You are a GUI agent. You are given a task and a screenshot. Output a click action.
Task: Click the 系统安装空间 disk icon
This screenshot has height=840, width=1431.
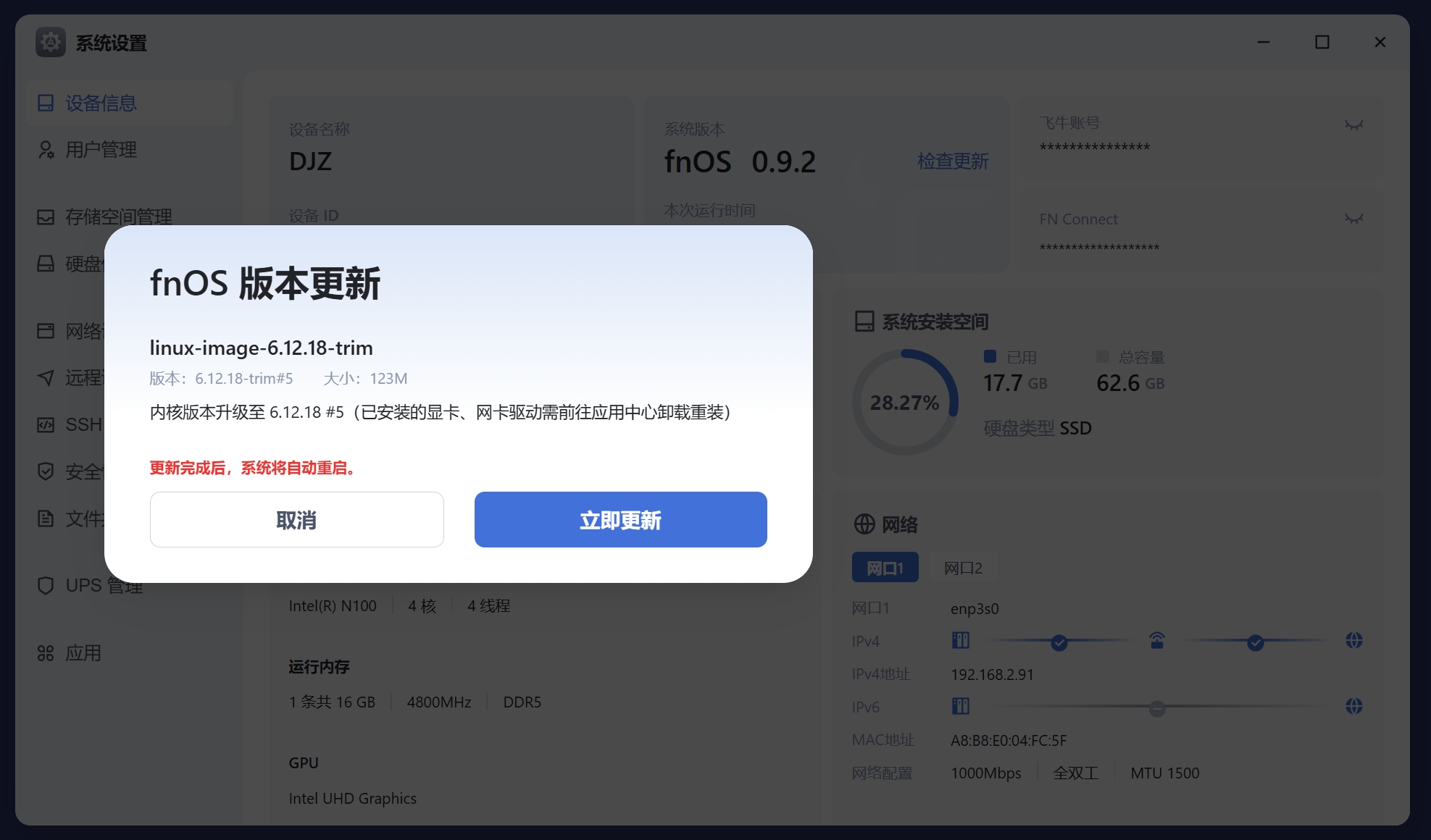point(864,322)
